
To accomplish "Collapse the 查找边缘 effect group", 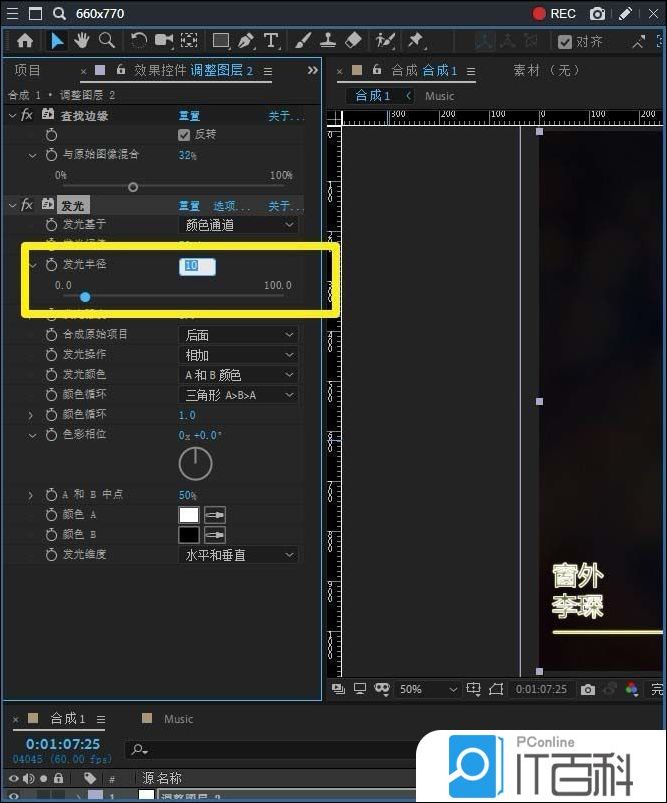I will [x=12, y=116].
